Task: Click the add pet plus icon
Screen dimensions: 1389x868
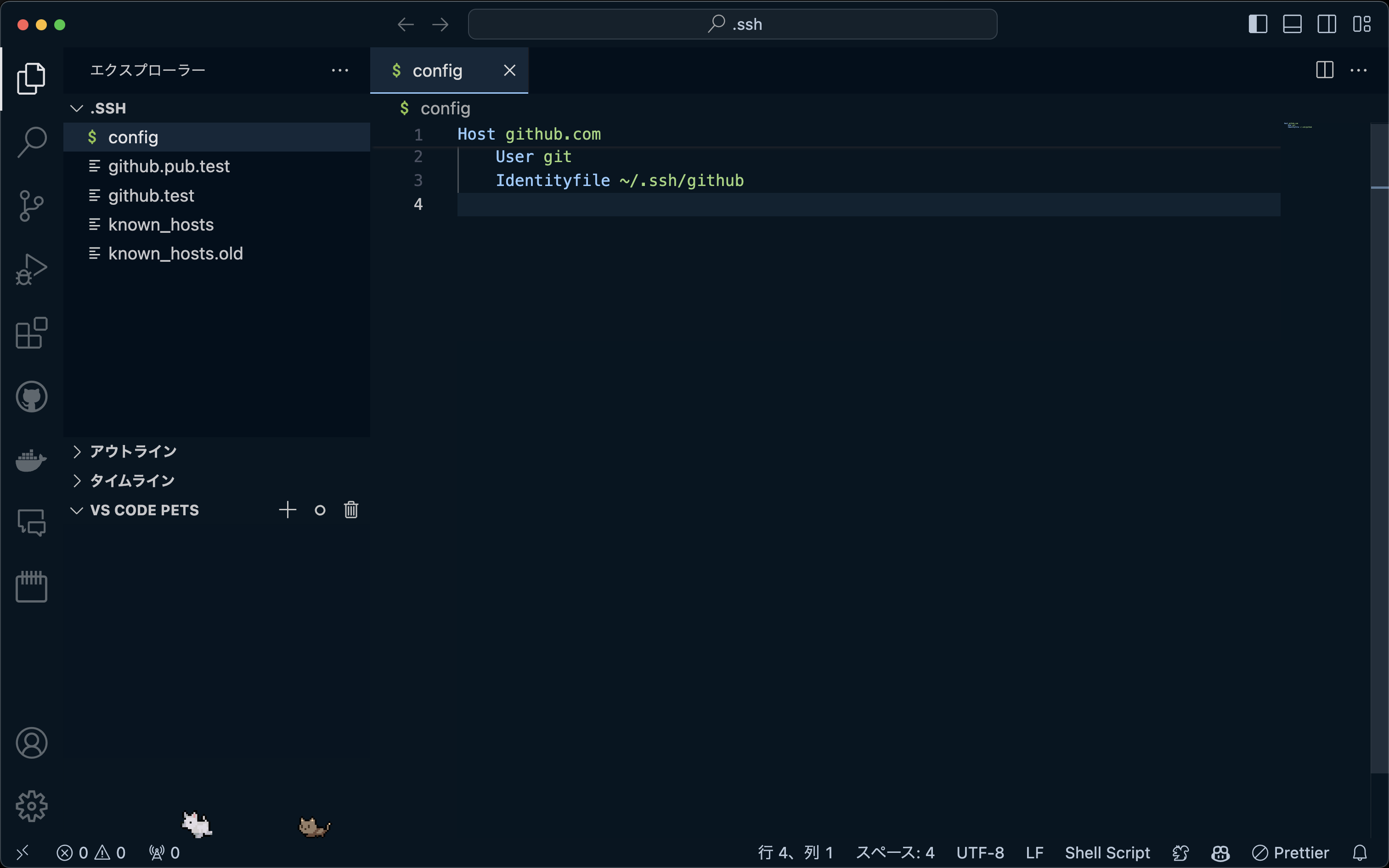Action: coord(288,510)
